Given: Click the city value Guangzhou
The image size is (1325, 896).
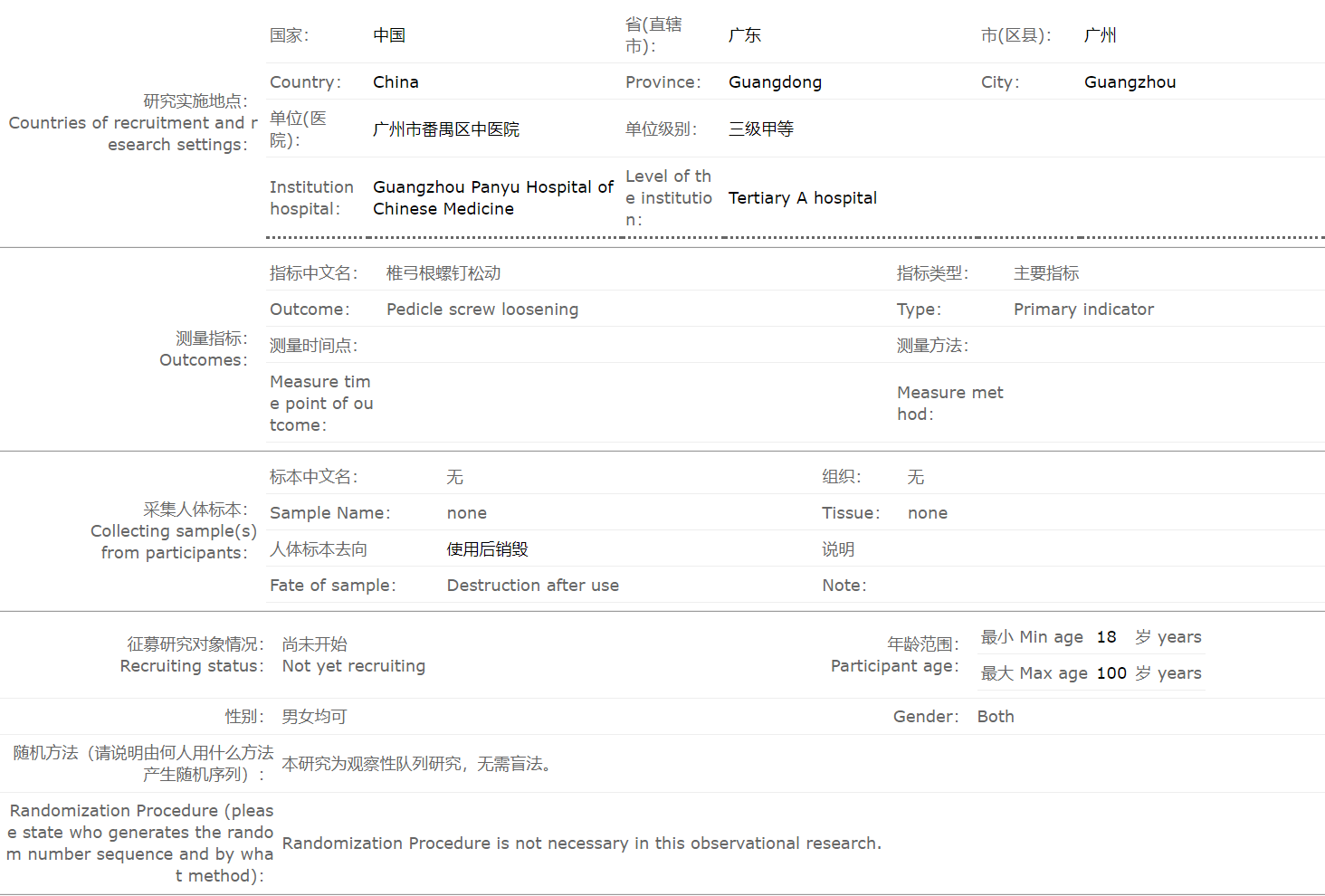Looking at the screenshot, I should tap(1130, 82).
